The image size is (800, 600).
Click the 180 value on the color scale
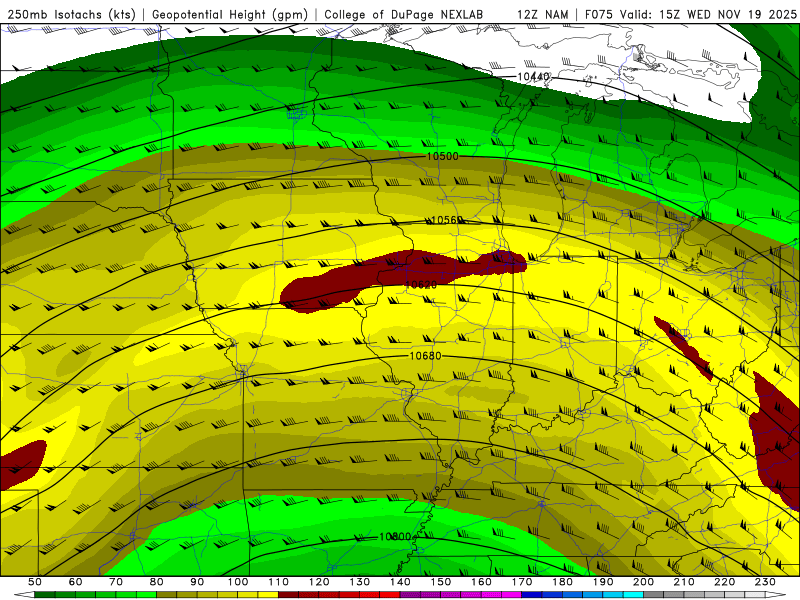(563, 582)
